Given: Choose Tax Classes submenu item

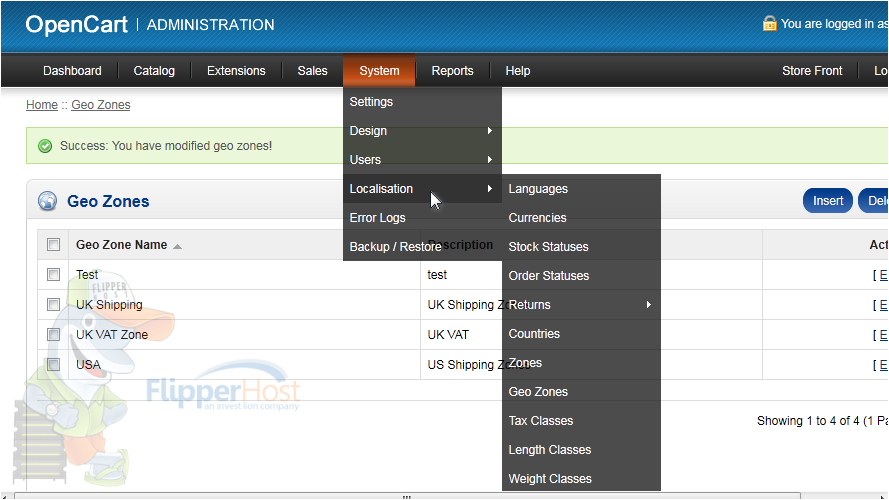Looking at the screenshot, I should click(x=581, y=421).
